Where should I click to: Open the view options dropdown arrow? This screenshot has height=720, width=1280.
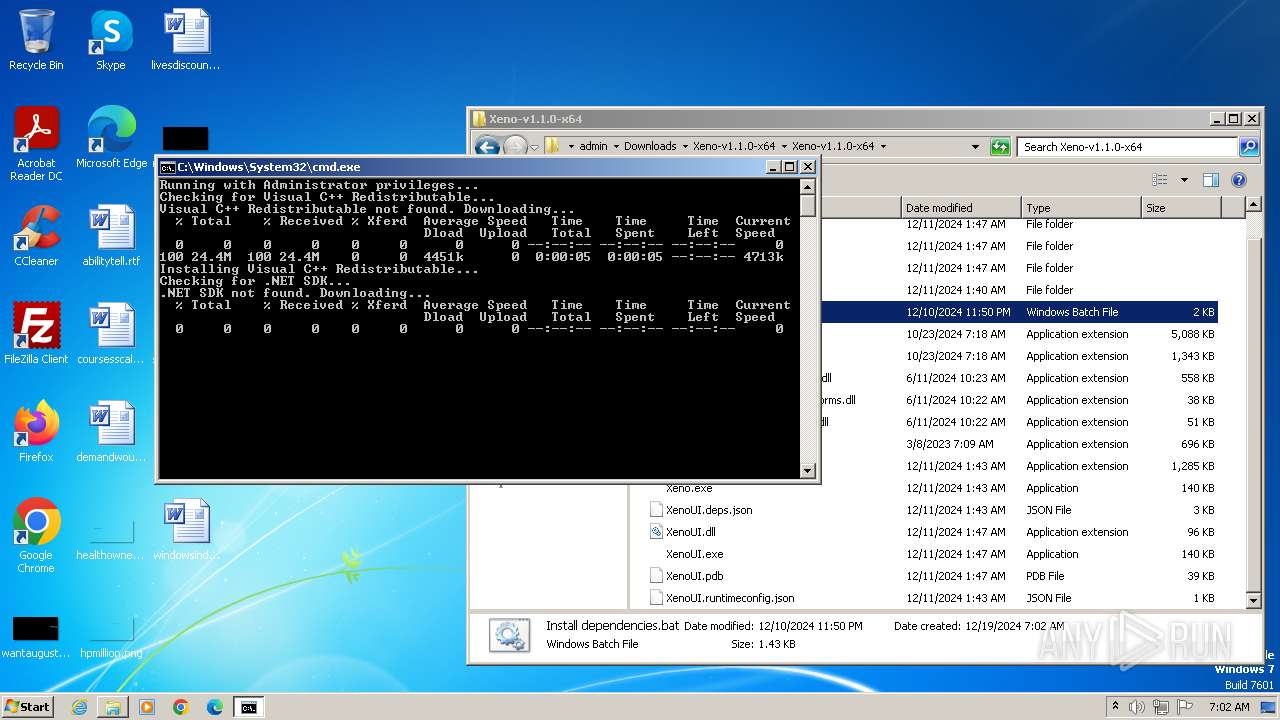pos(1184,180)
